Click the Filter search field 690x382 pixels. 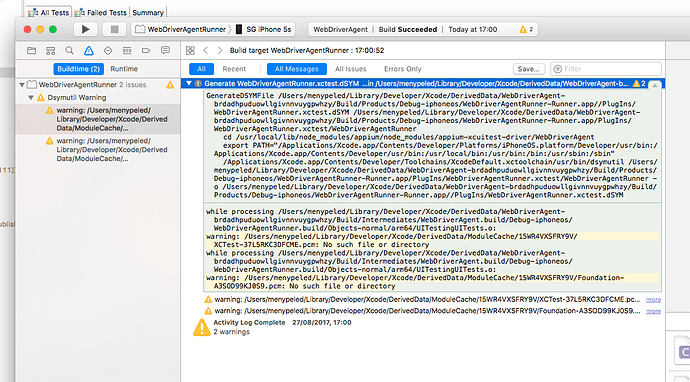point(606,69)
